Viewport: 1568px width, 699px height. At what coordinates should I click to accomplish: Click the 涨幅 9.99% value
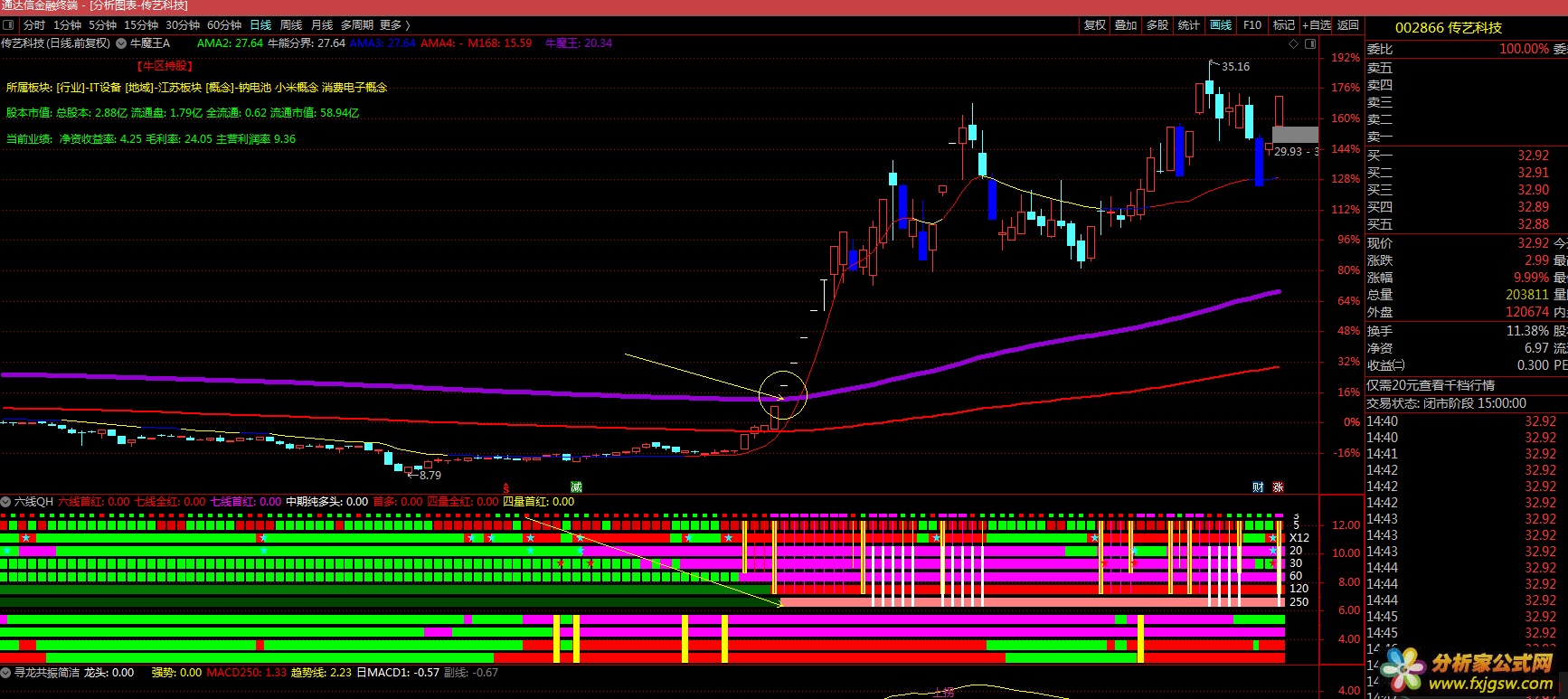(x=1531, y=278)
